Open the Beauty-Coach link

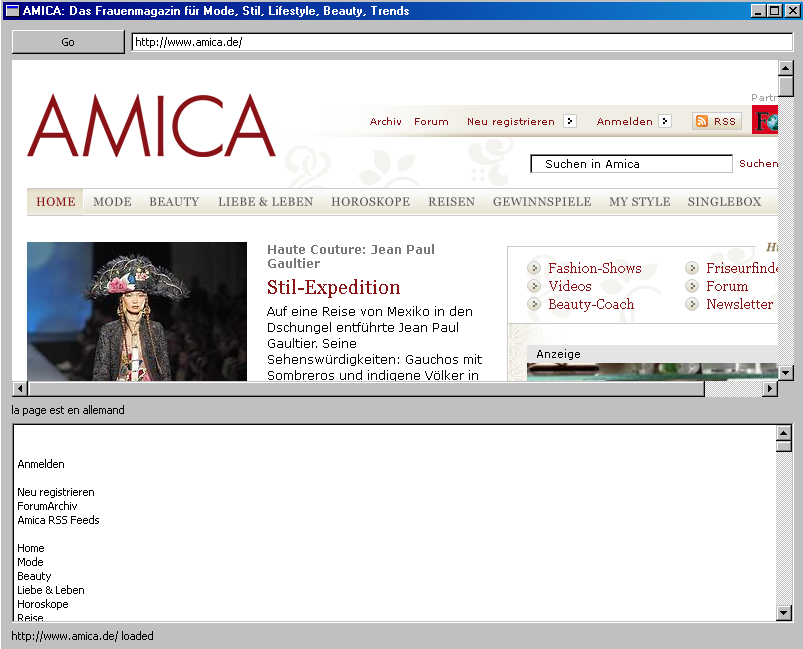(591, 304)
